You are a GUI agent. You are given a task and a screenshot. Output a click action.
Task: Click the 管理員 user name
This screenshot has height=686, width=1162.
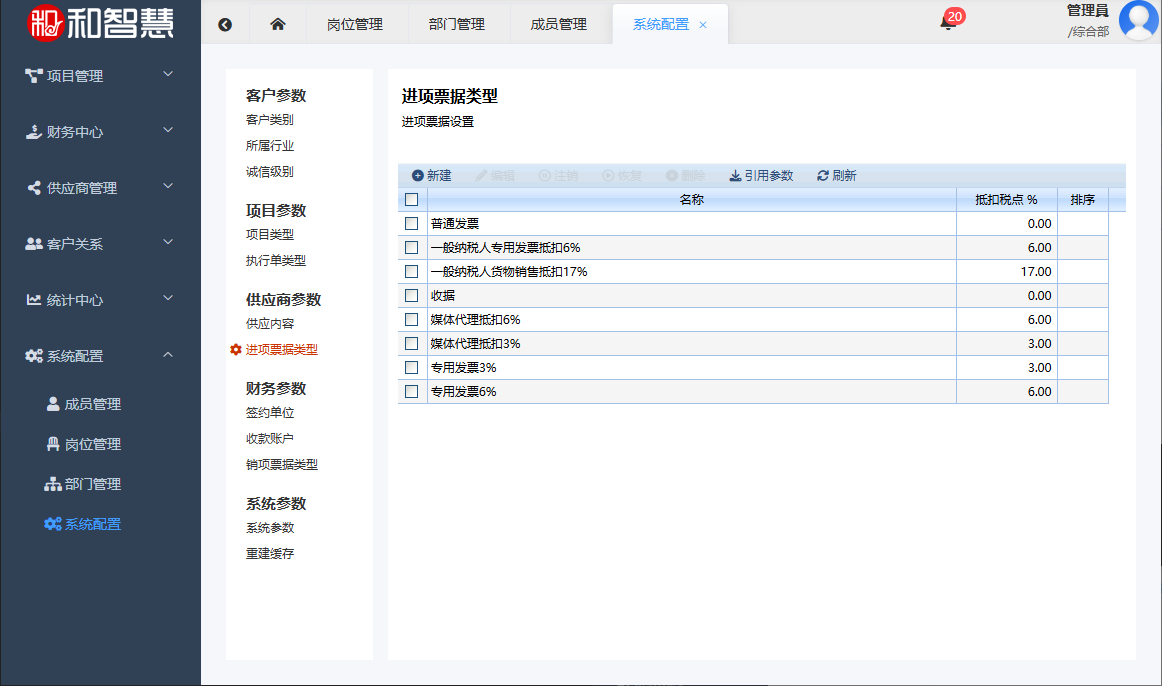pyautogui.click(x=1087, y=10)
